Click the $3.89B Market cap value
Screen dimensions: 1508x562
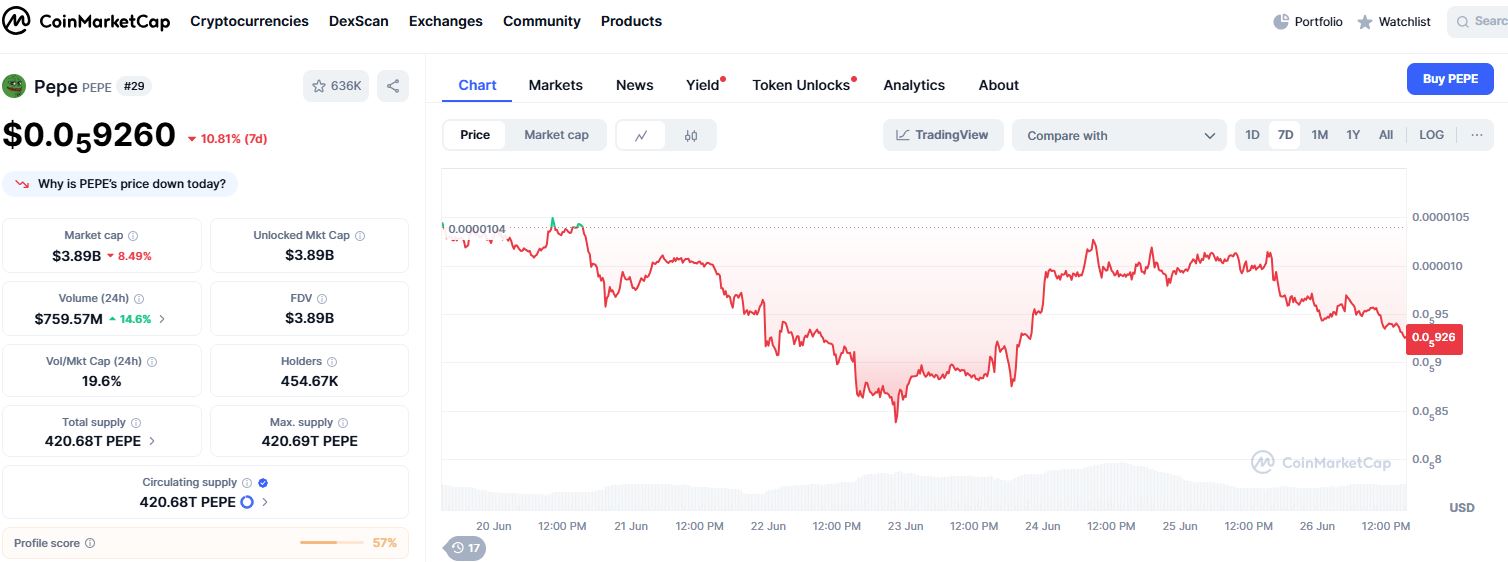click(77, 255)
